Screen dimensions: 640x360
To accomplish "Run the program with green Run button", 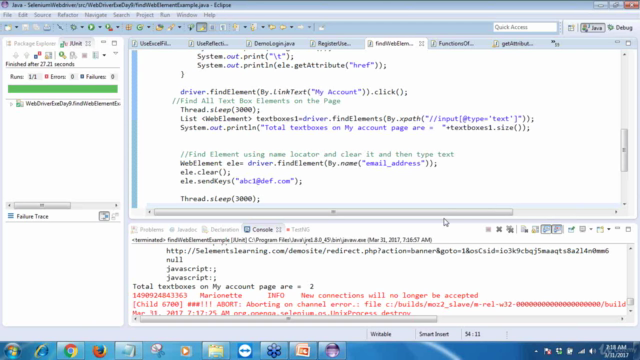I will tap(91, 27).
